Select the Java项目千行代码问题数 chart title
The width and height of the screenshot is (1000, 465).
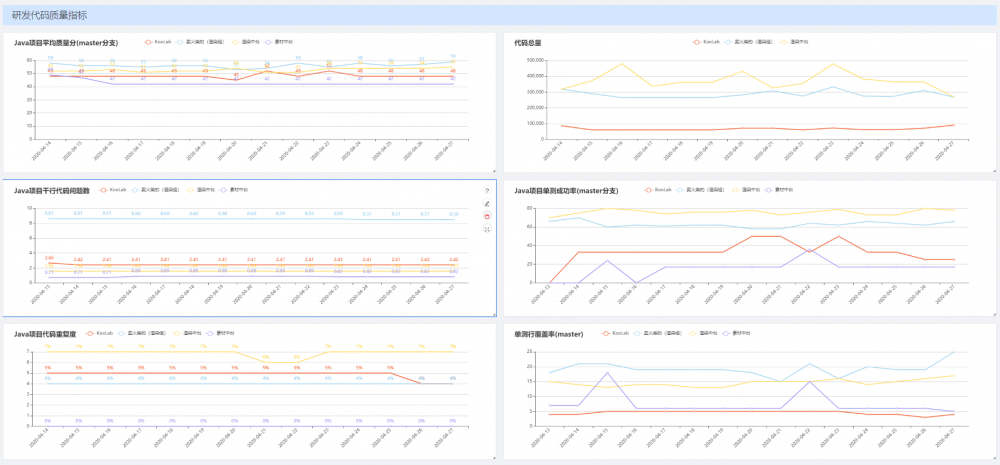[52, 191]
